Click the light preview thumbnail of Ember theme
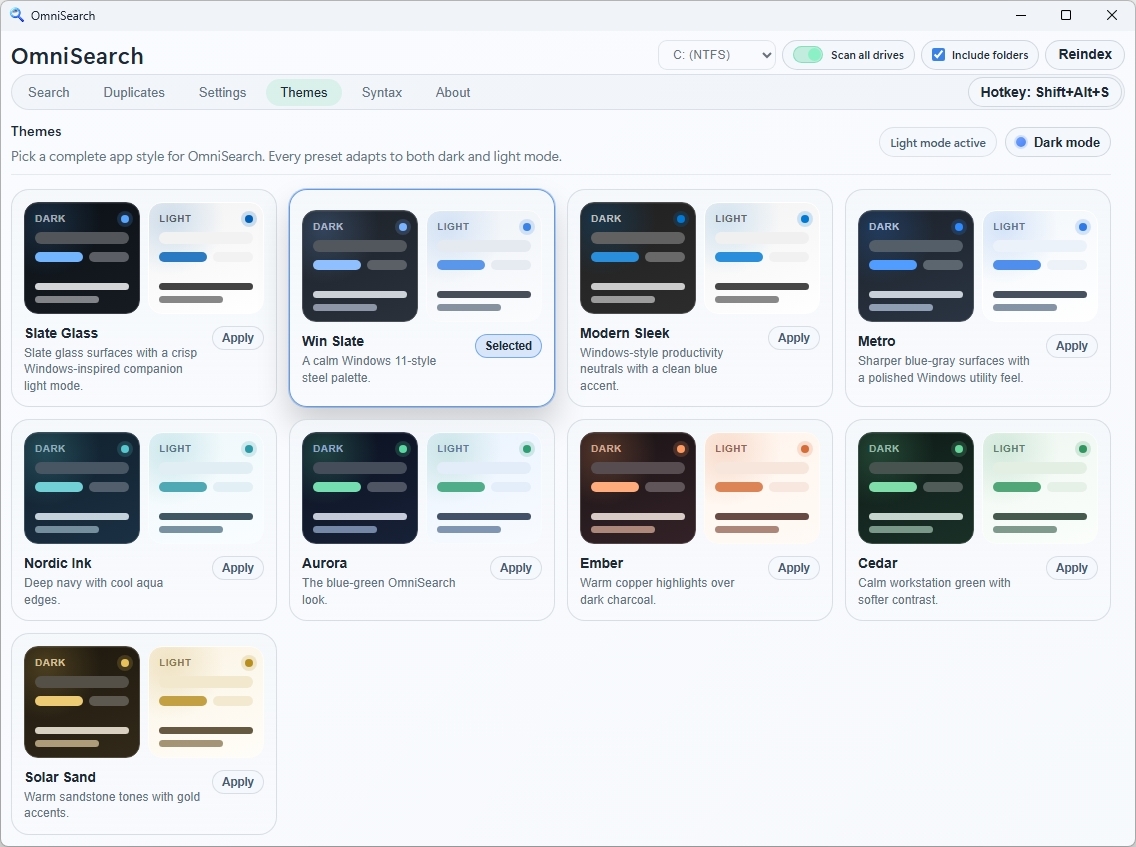The height and width of the screenshot is (847, 1136). (x=762, y=488)
